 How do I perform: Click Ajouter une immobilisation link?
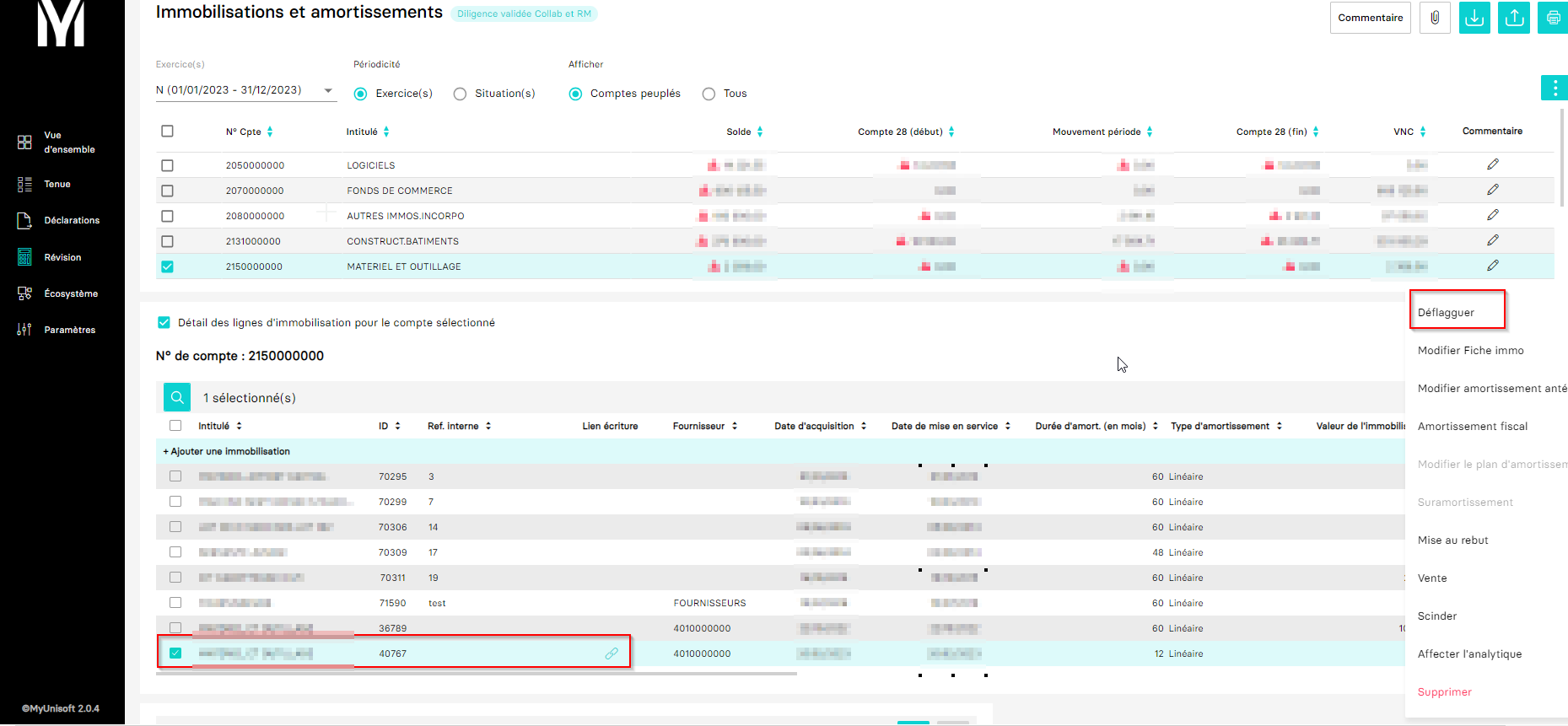coord(227,451)
